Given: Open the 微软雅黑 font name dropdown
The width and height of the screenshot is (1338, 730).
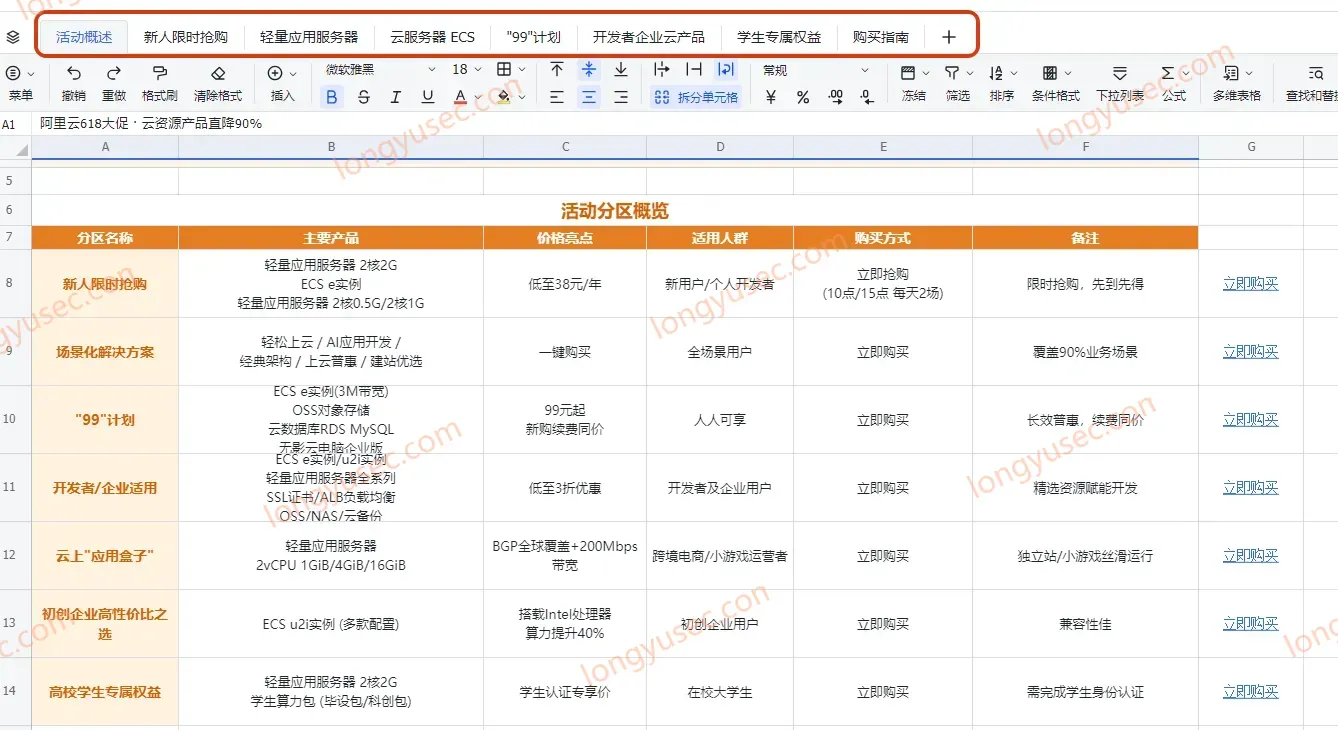Looking at the screenshot, I should coord(381,70).
